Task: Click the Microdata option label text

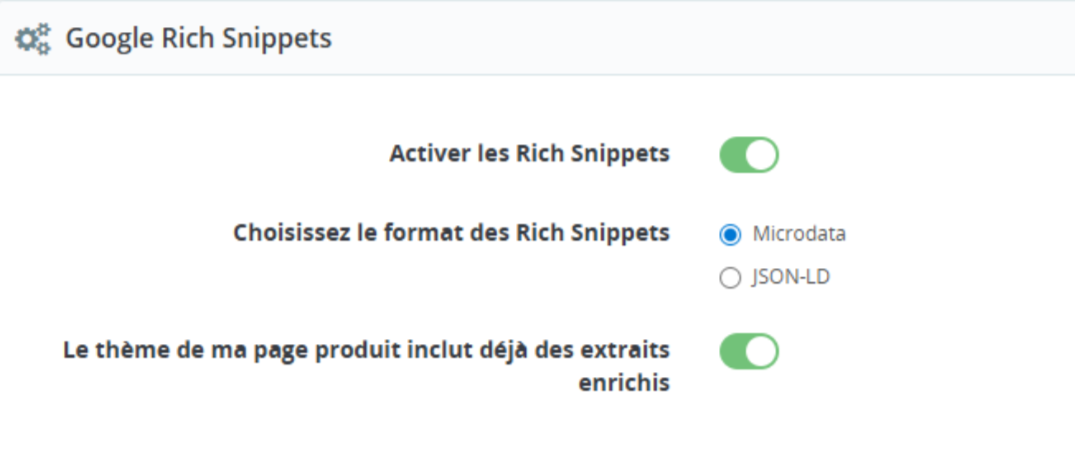Action: (798, 234)
